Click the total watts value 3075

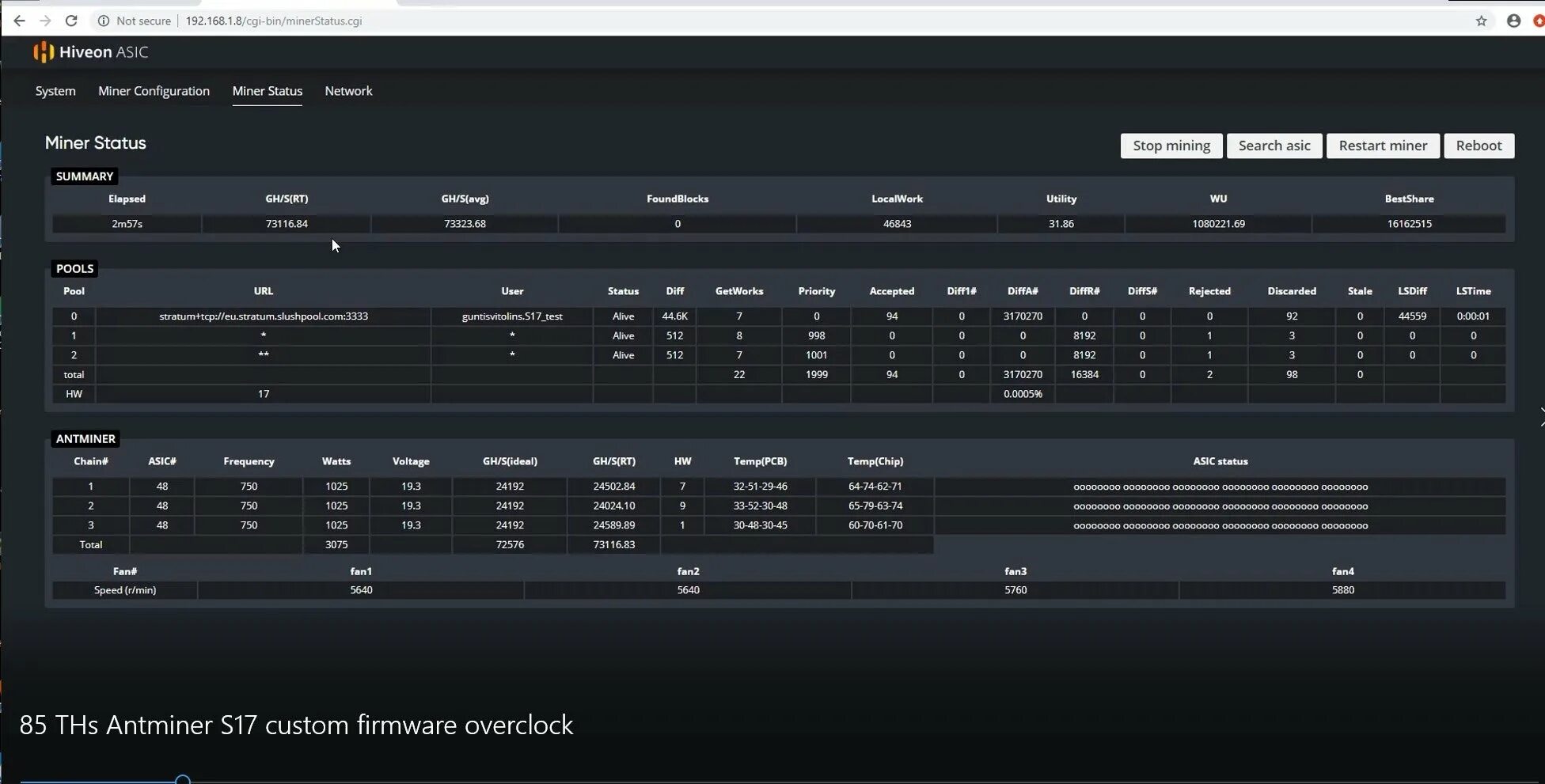(x=336, y=544)
